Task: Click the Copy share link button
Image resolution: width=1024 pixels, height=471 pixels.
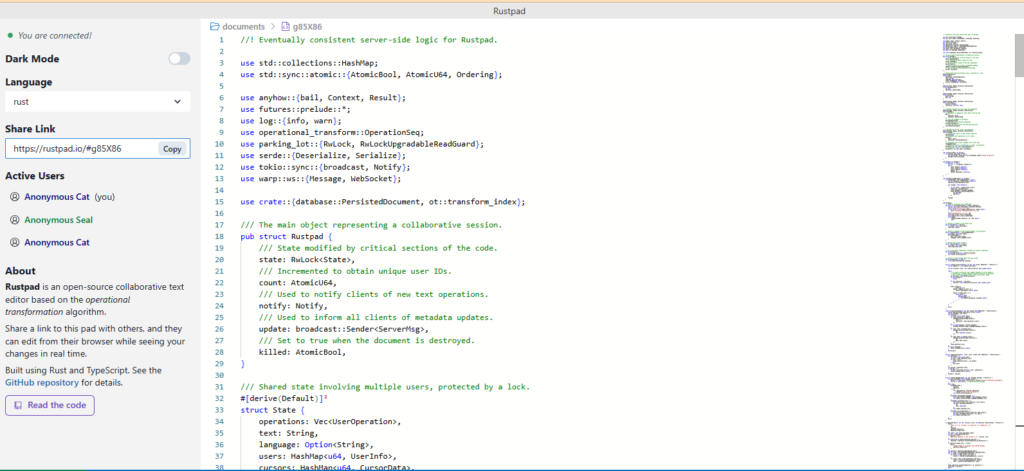Action: 172,149
